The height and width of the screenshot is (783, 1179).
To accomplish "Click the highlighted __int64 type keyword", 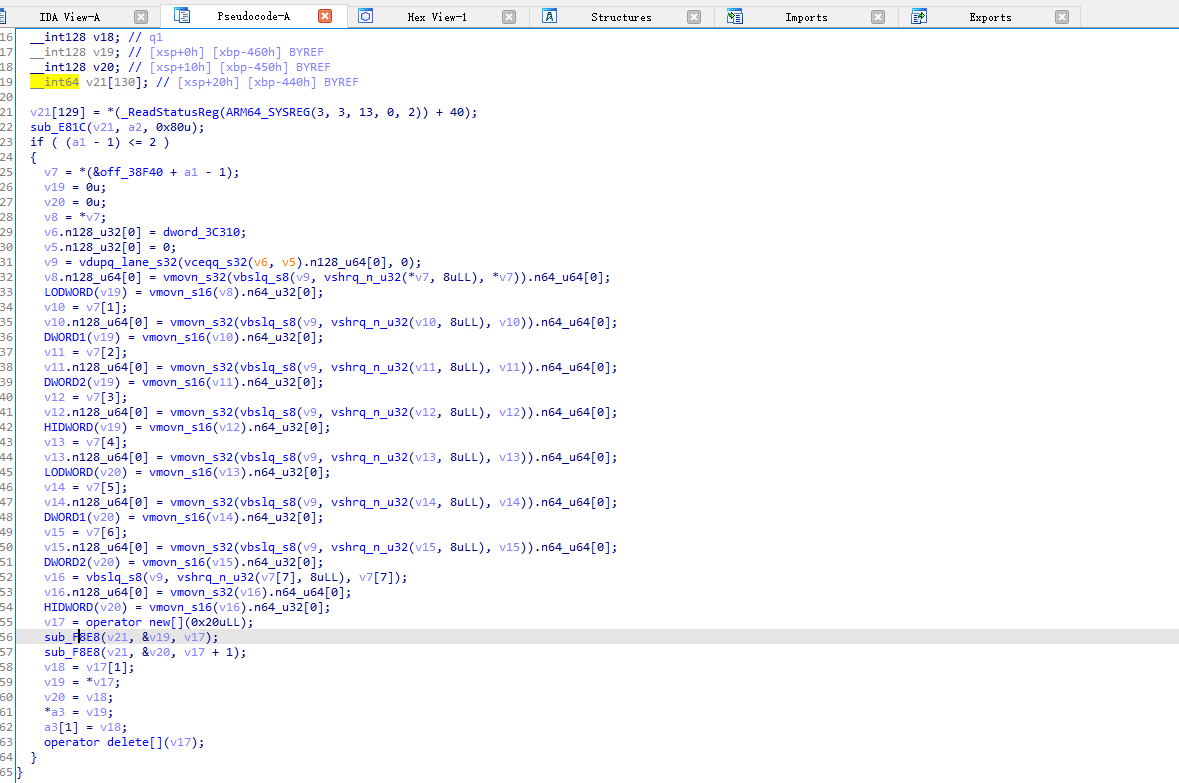I will tap(54, 82).
